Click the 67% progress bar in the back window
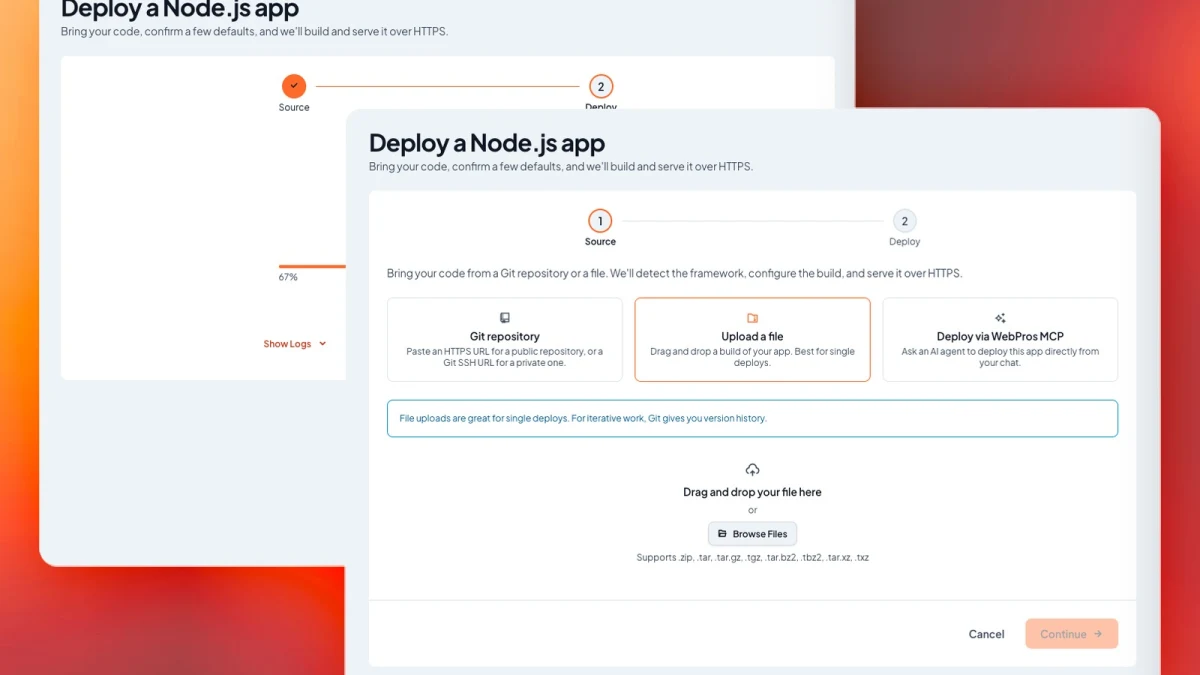This screenshot has width=1200, height=675. click(312, 266)
